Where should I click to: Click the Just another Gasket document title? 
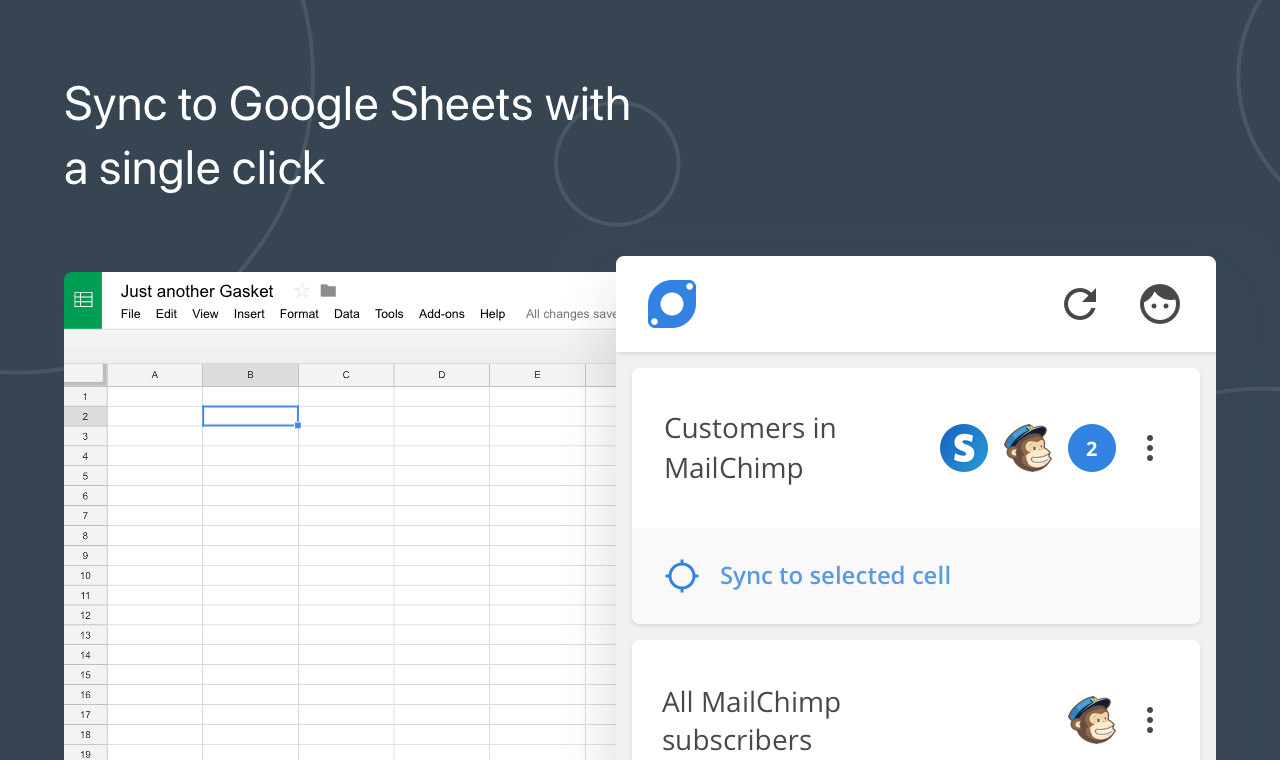point(197,291)
